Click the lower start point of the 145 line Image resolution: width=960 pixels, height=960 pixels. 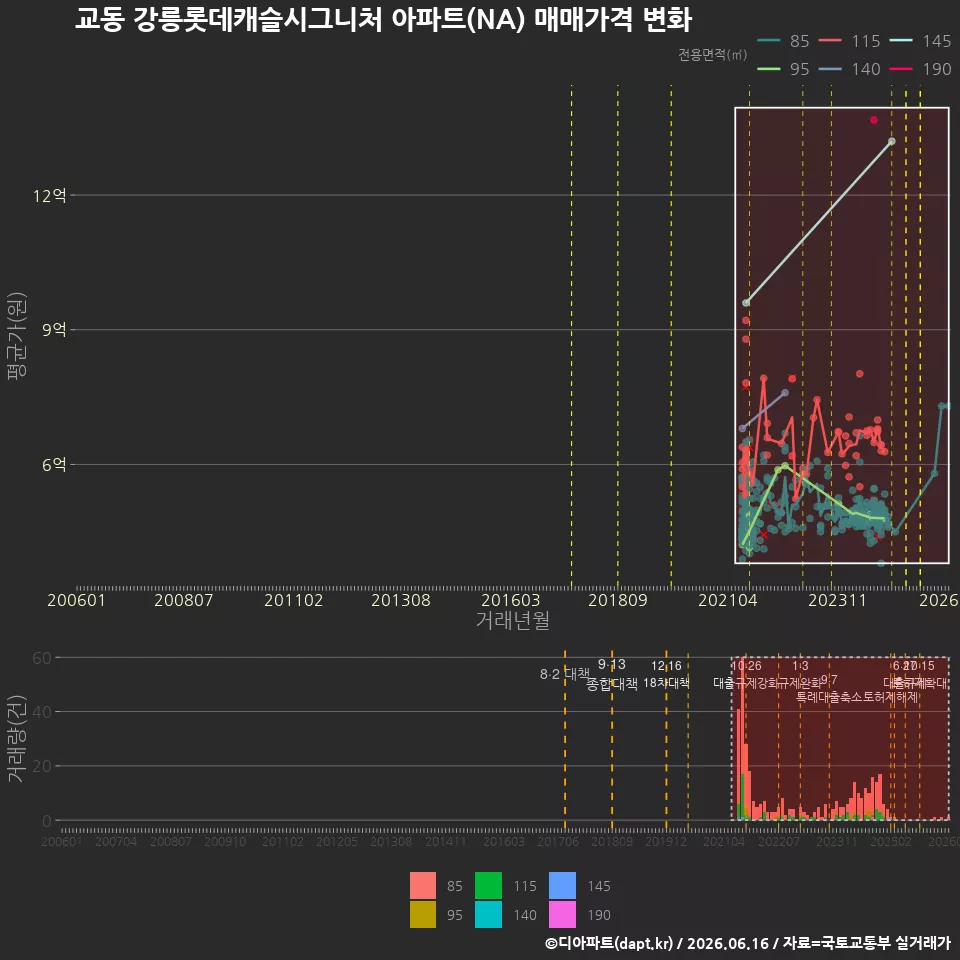tap(746, 303)
